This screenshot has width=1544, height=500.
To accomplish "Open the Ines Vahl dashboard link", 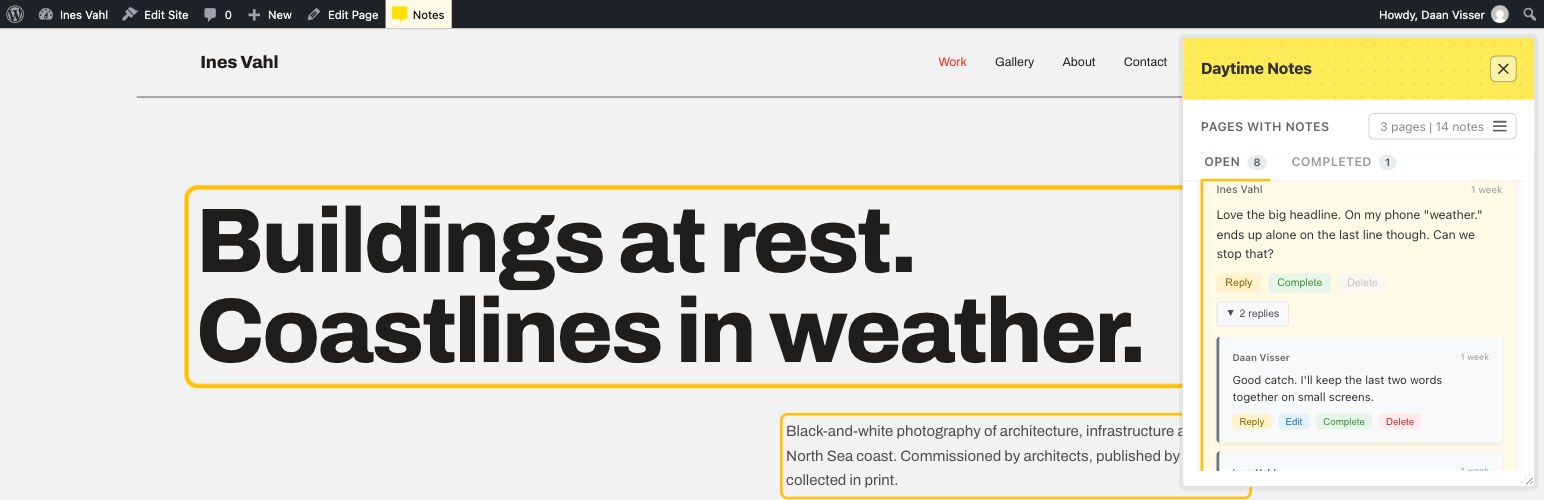I will [73, 14].
